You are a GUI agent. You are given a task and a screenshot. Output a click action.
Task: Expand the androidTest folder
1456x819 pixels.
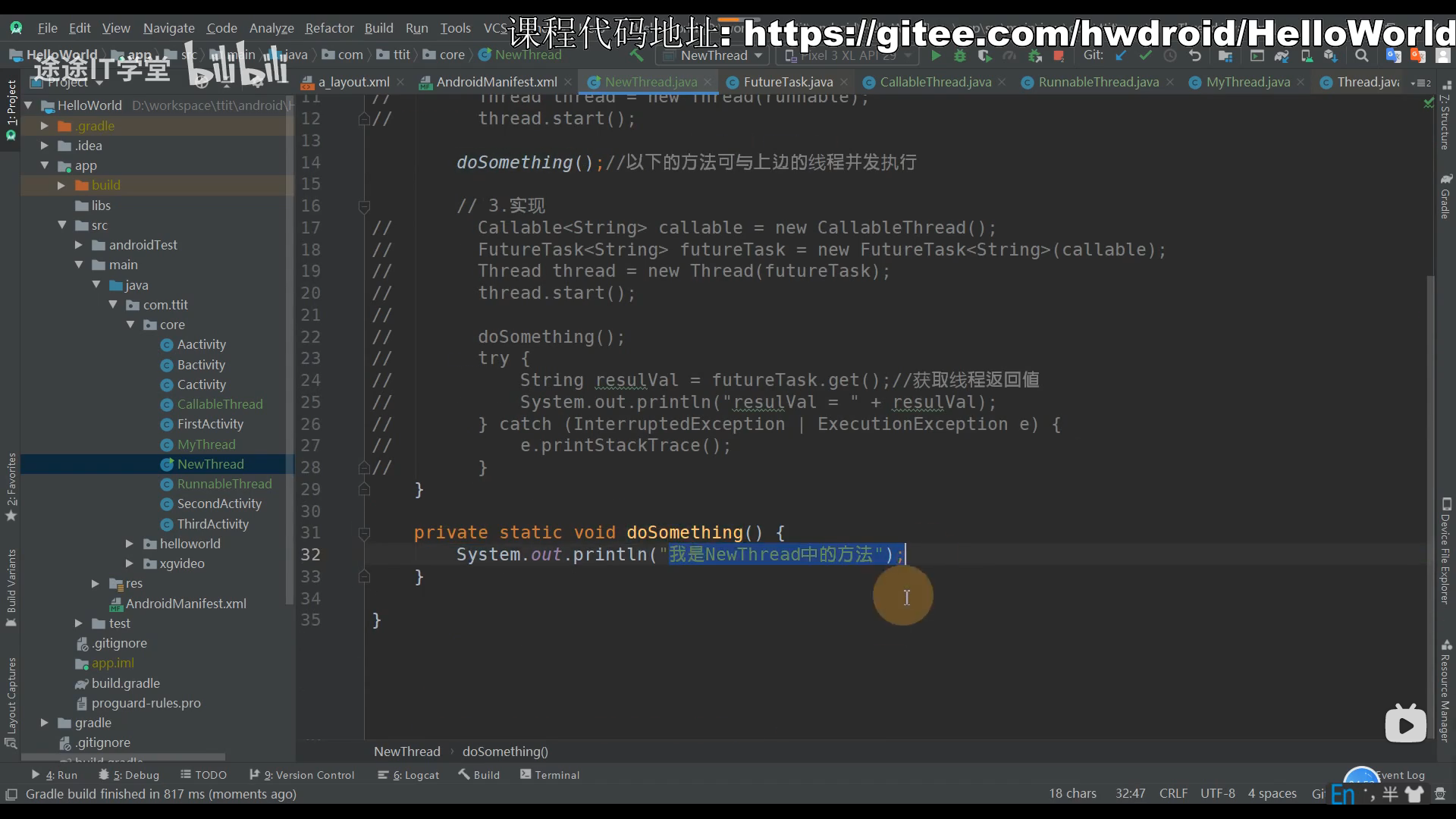(x=78, y=245)
